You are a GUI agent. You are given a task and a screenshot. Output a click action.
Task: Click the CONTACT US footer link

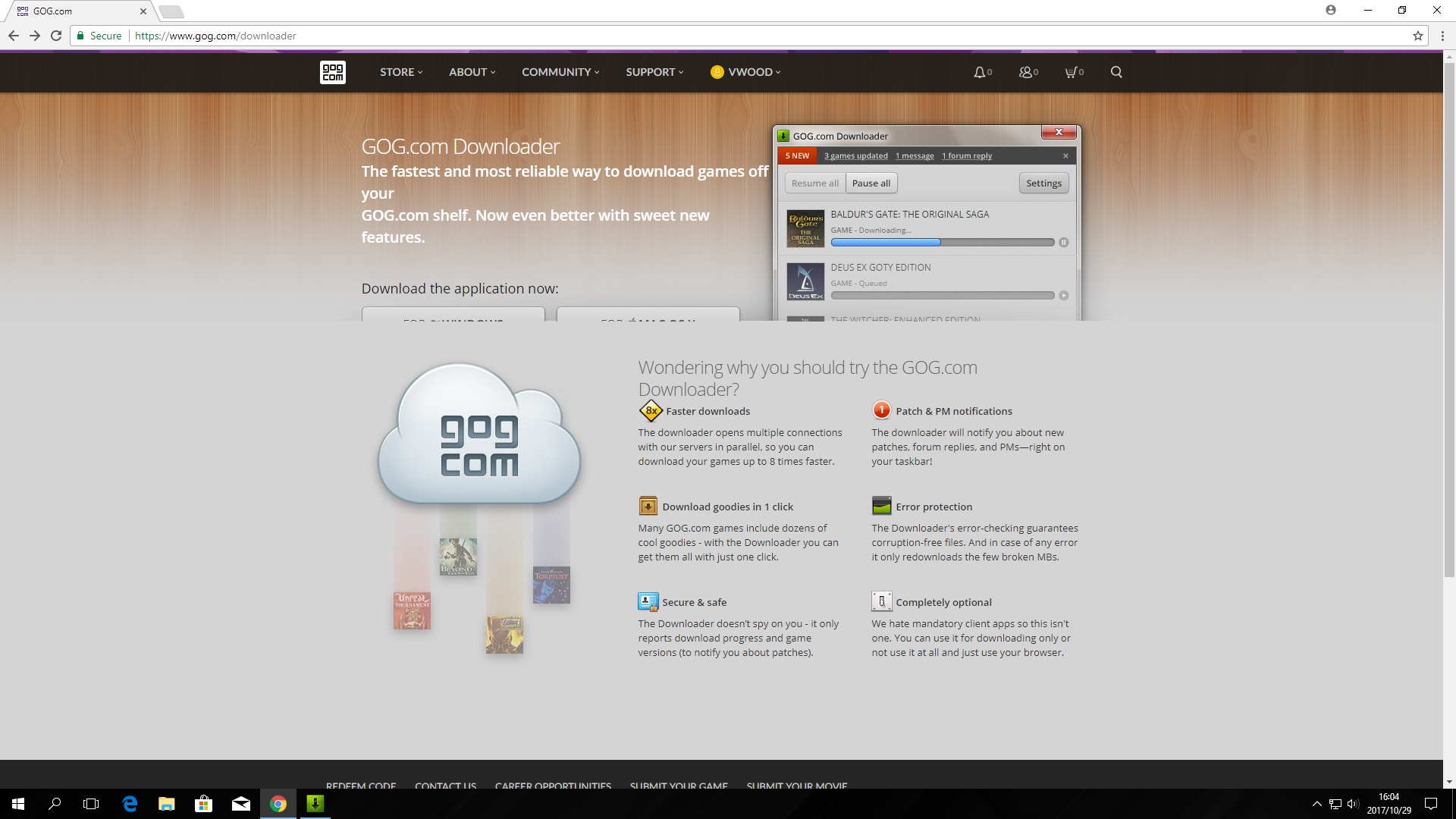click(445, 785)
